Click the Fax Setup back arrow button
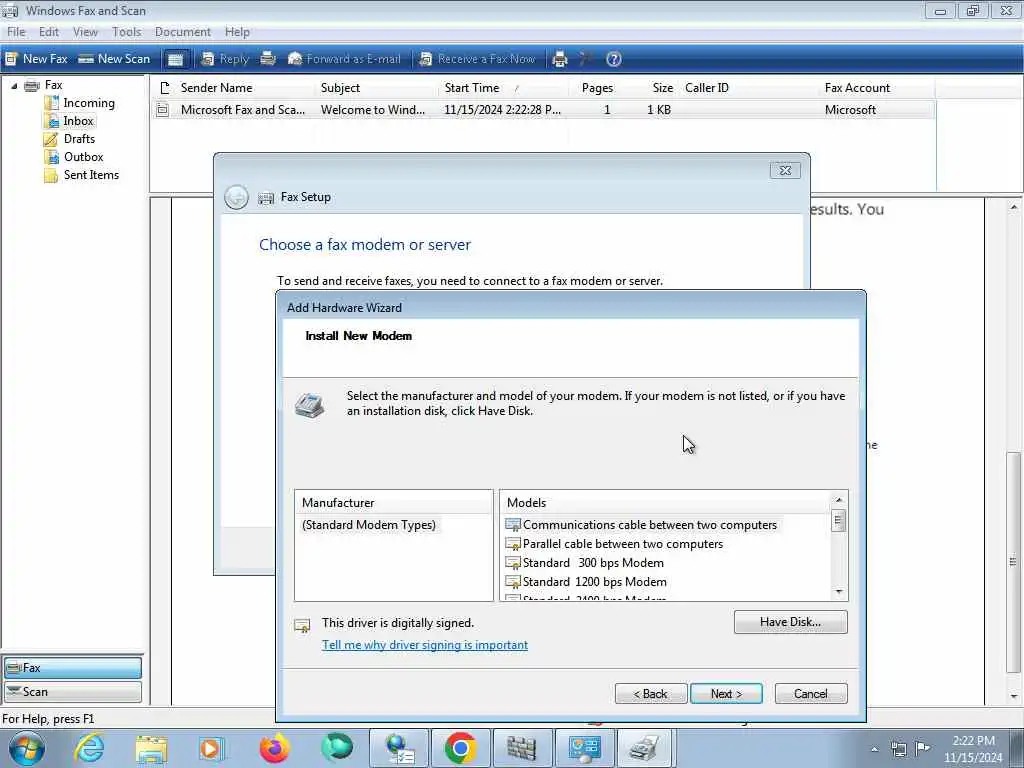The image size is (1024, 768). [x=236, y=197]
